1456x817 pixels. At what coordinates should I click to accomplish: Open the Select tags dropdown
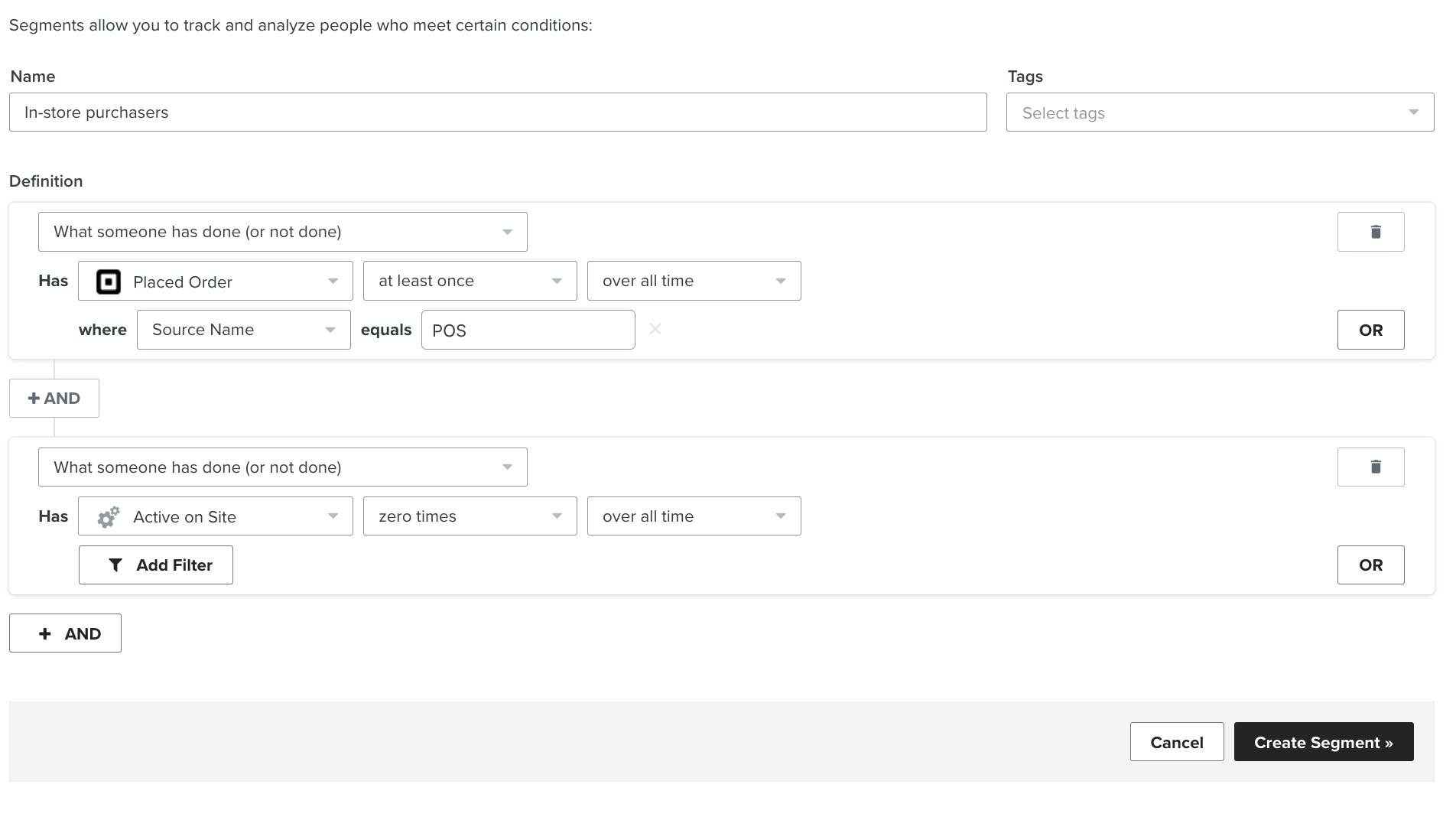(1220, 112)
